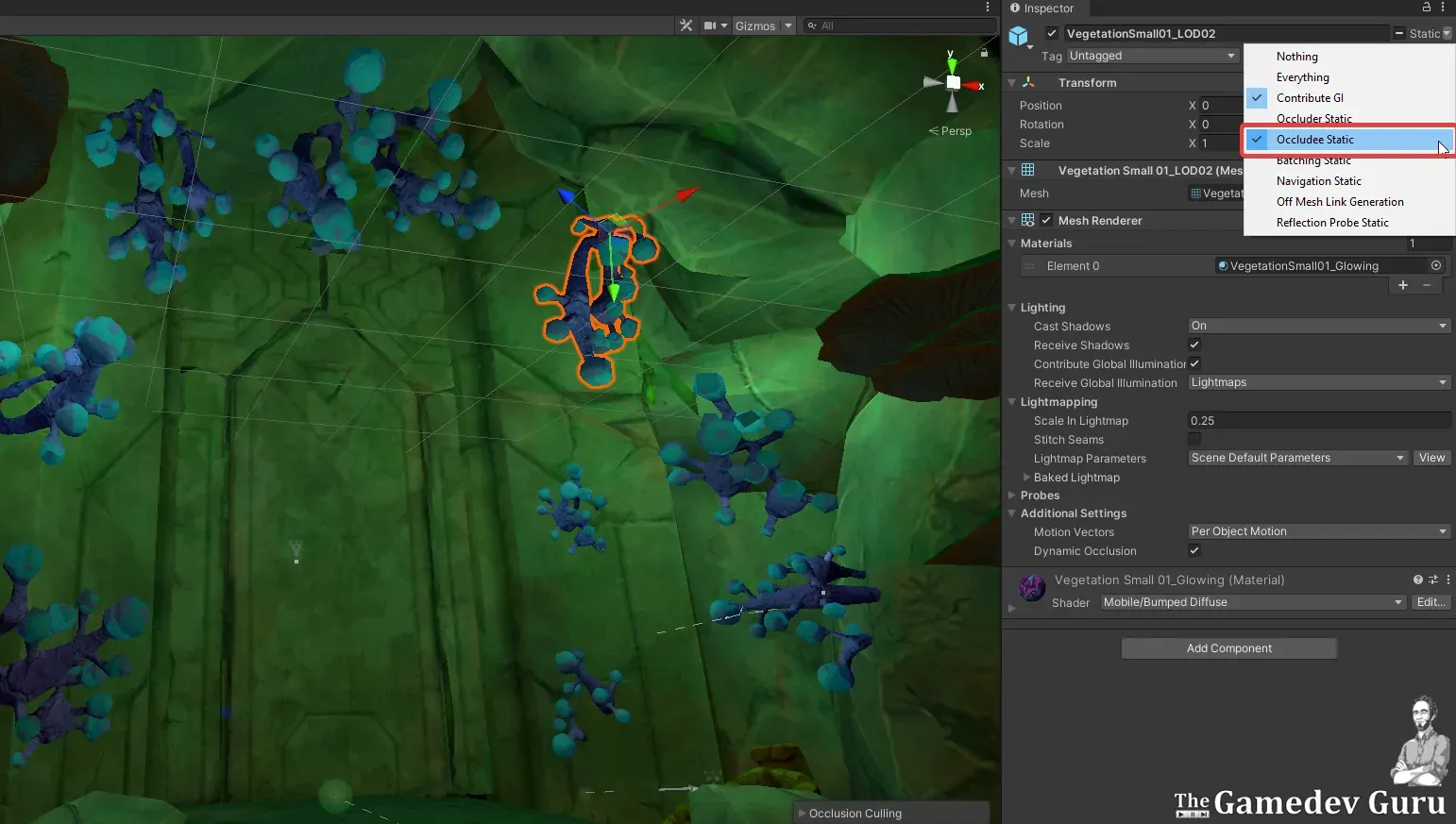Image resolution: width=1456 pixels, height=824 pixels.
Task: Toggle the scene gizmo rotation lock
Action: coord(984,53)
